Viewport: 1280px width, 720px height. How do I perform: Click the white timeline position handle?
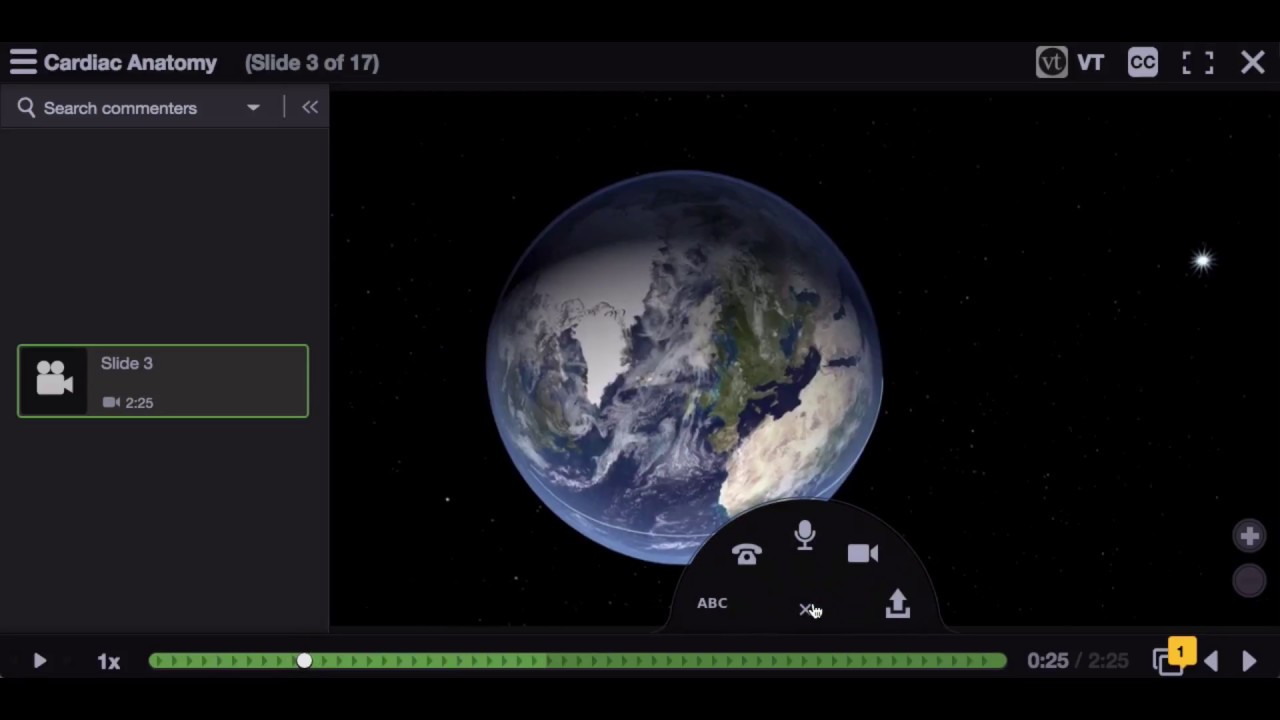tap(304, 661)
